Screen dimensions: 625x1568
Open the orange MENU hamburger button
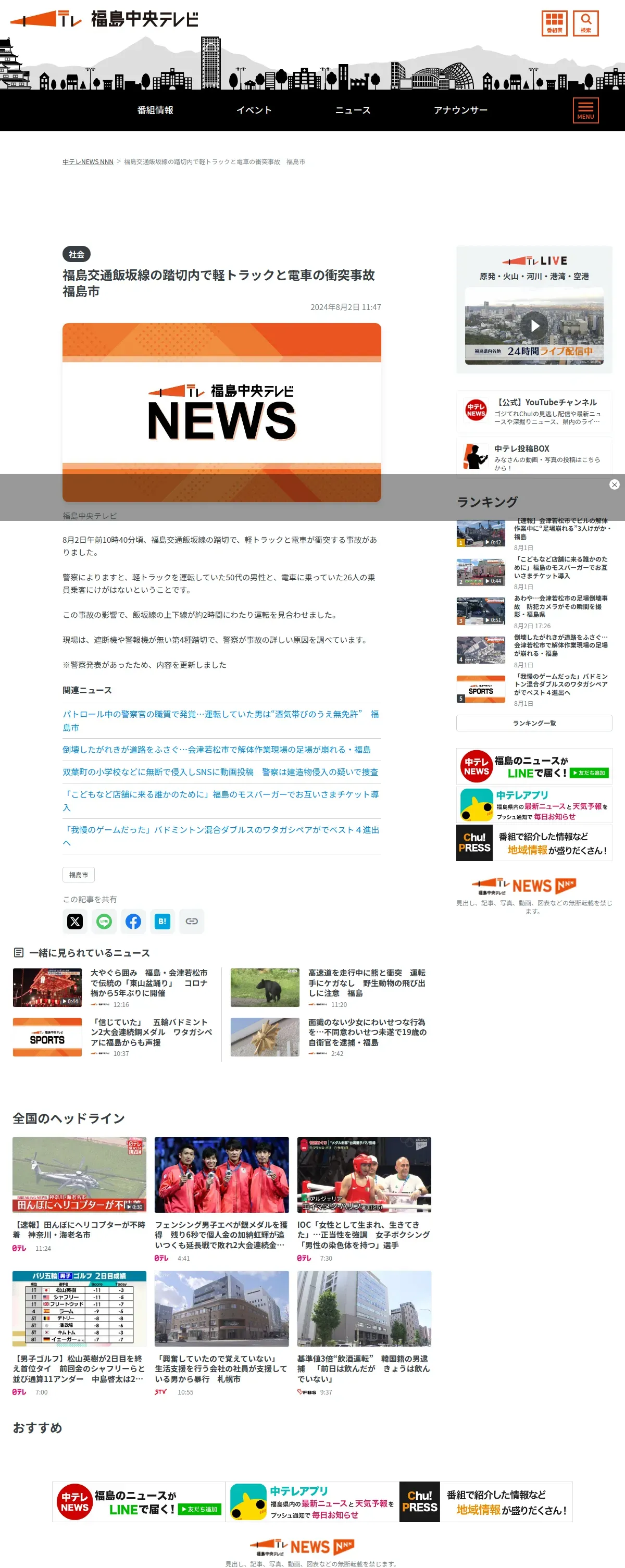[x=585, y=110]
